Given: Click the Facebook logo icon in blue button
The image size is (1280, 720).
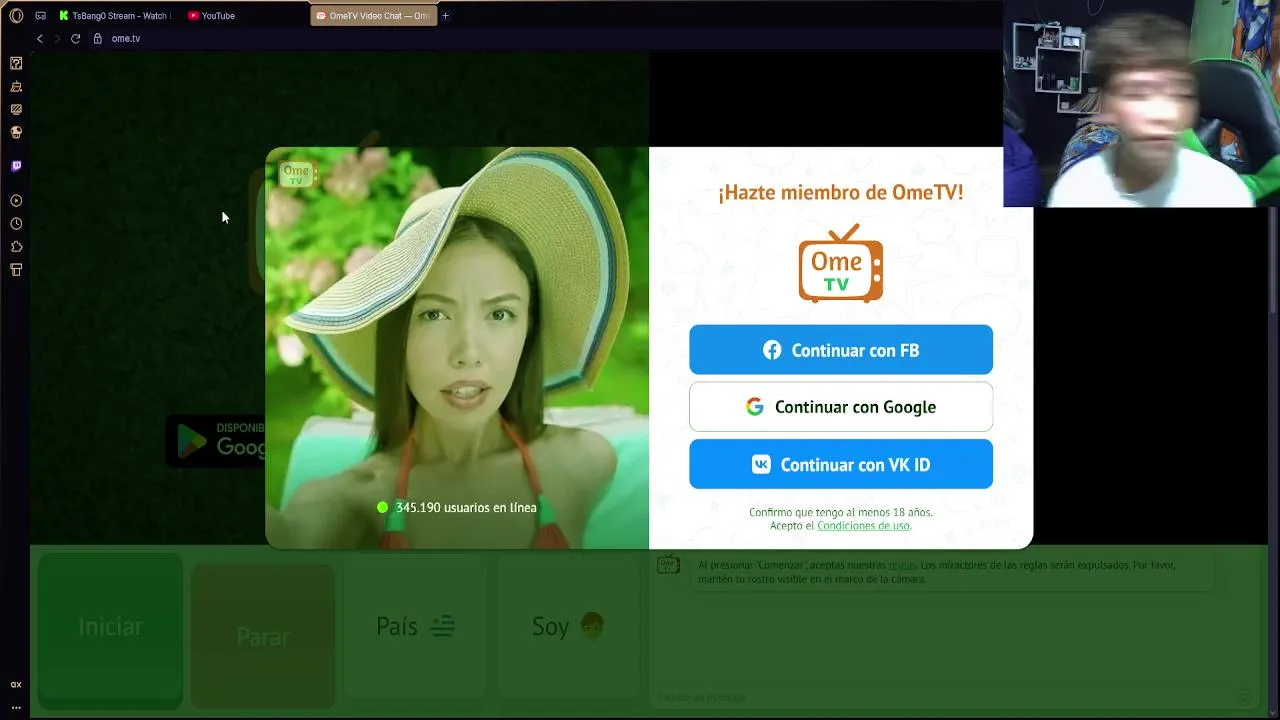Looking at the screenshot, I should [x=772, y=350].
